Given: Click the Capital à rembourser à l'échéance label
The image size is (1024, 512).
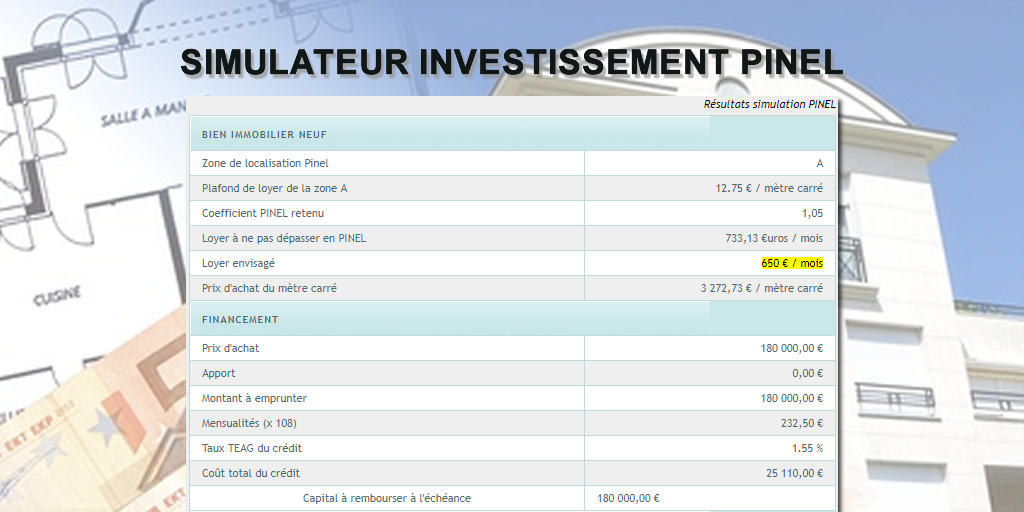Looking at the screenshot, I should click(x=386, y=498).
